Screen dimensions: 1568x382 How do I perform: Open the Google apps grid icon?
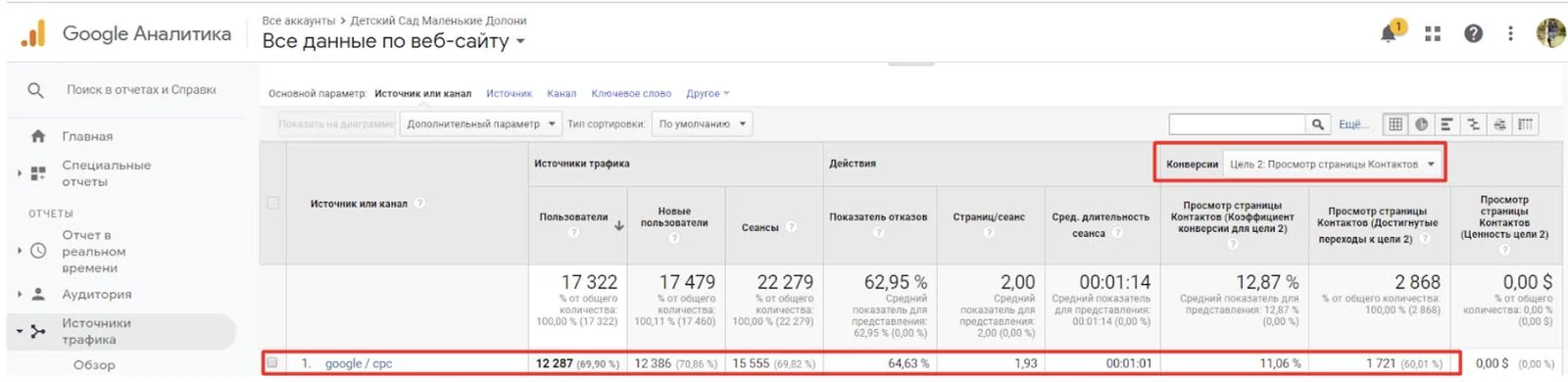pyautogui.click(x=1432, y=33)
